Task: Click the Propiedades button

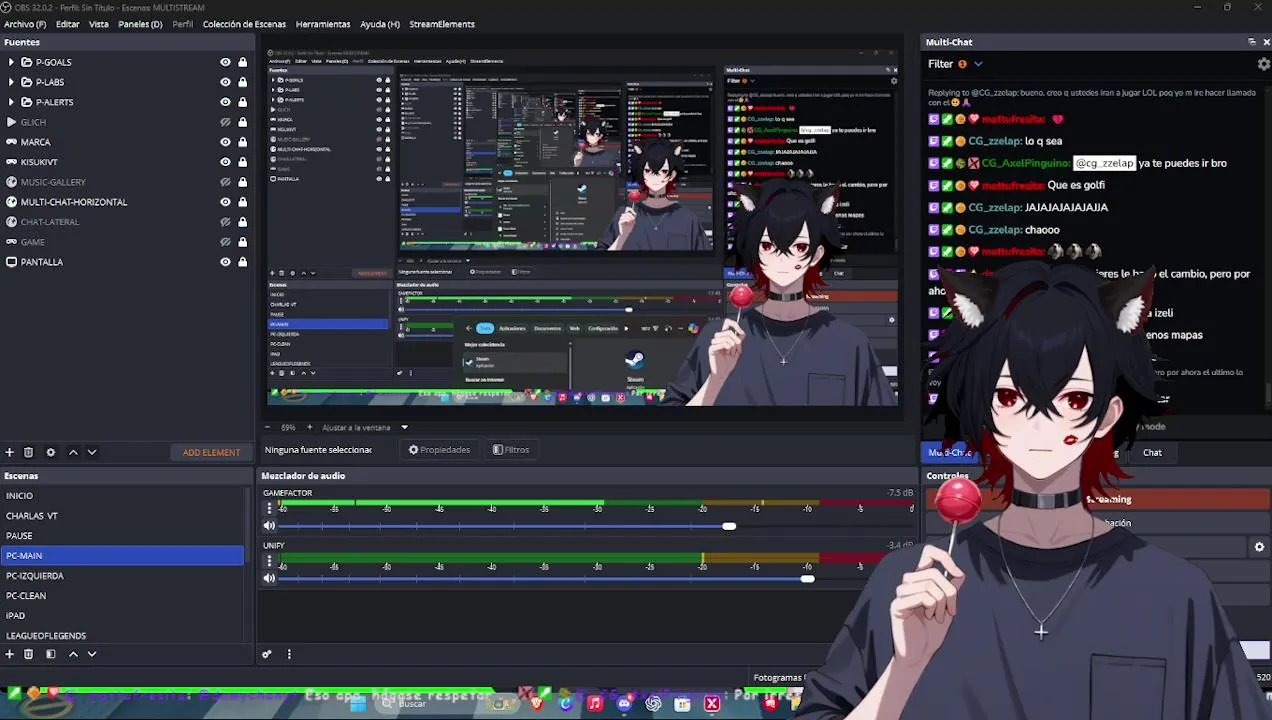Action: [x=439, y=450]
